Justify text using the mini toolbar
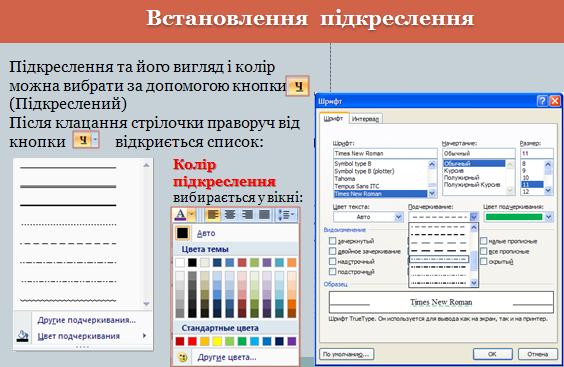Viewport: 564px width, 367px height. tap(264, 215)
